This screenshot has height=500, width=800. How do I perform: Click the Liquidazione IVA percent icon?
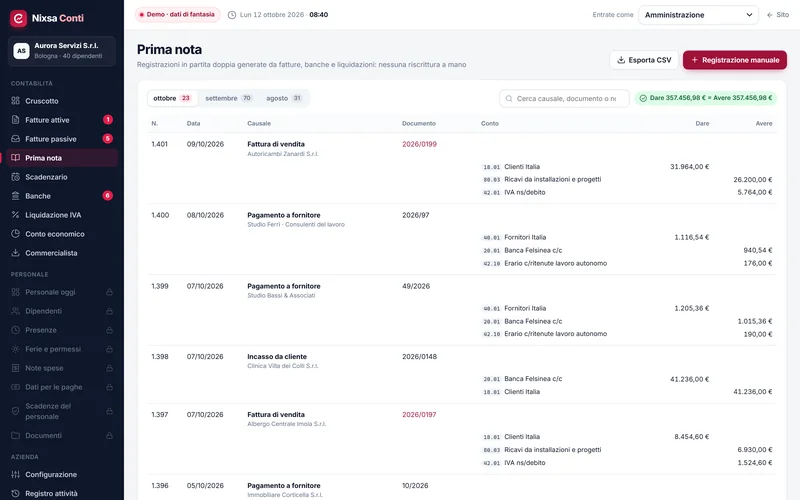tap(15, 215)
